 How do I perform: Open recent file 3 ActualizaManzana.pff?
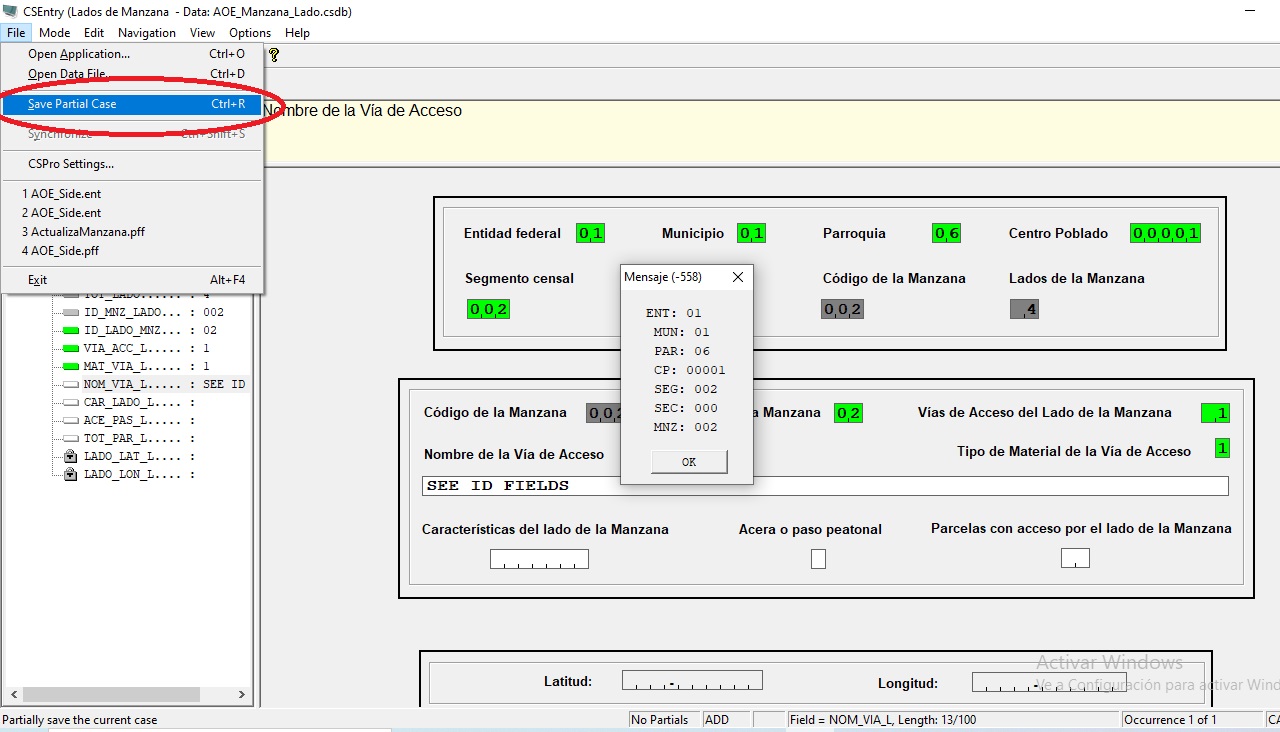(132, 232)
